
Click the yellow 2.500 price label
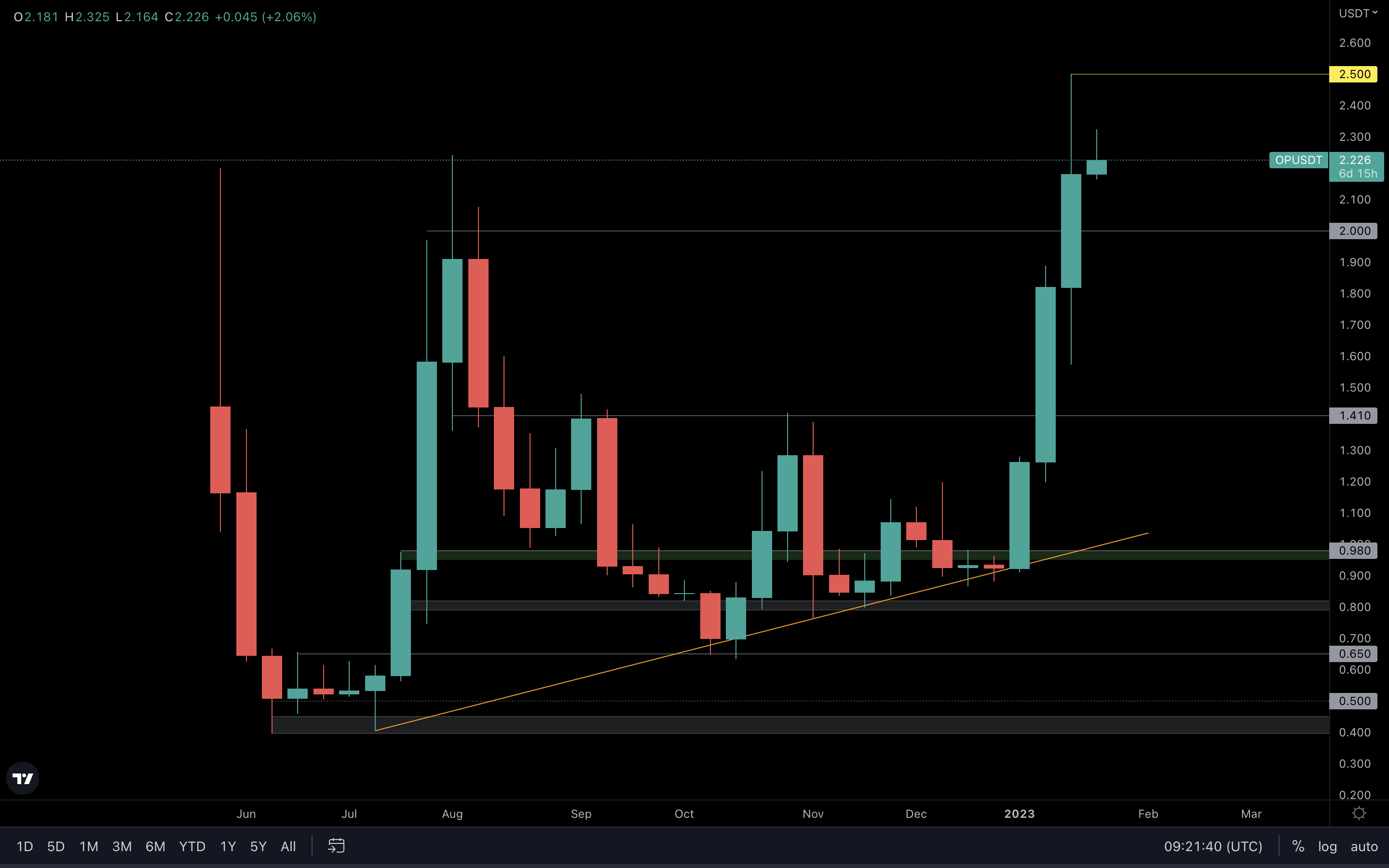tap(1353, 74)
